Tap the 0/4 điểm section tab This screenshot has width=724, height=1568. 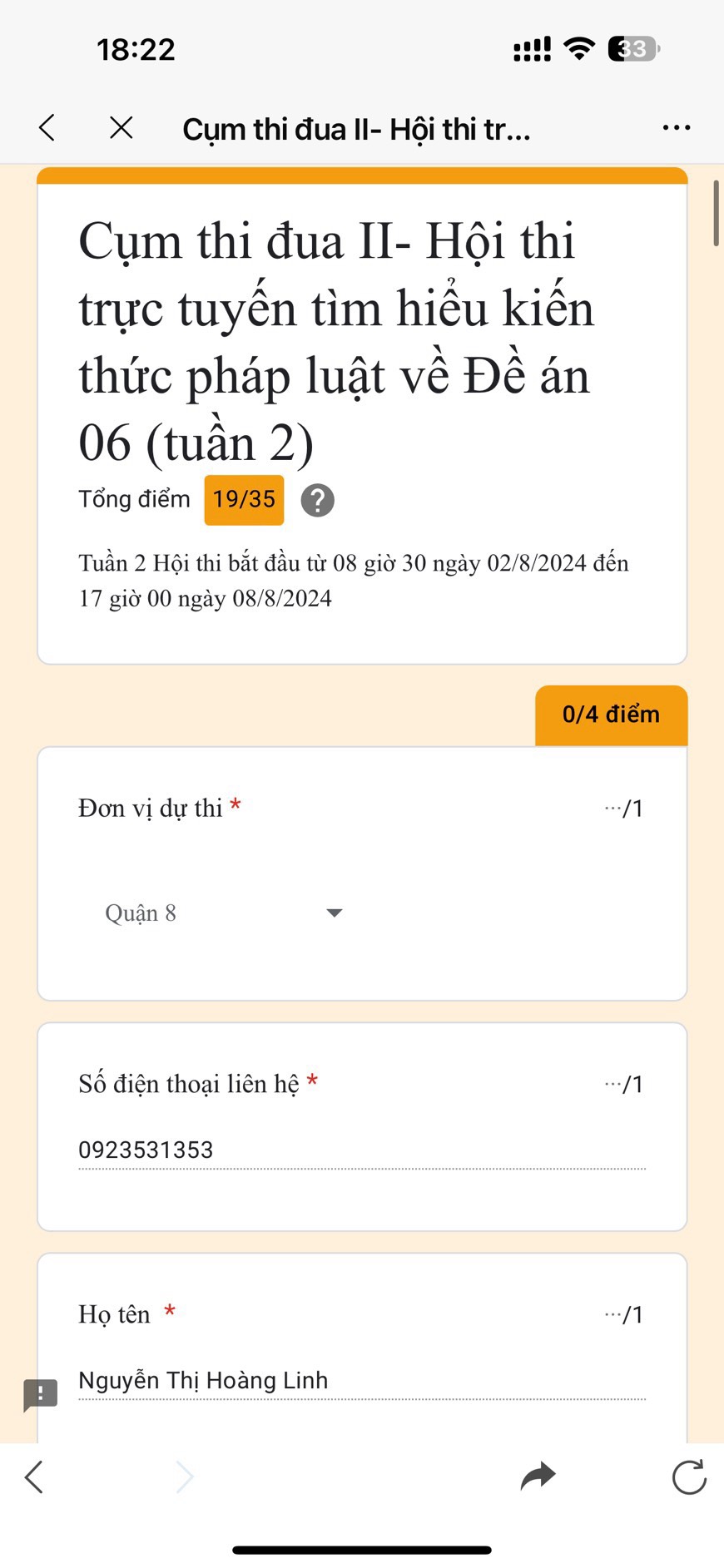[611, 715]
